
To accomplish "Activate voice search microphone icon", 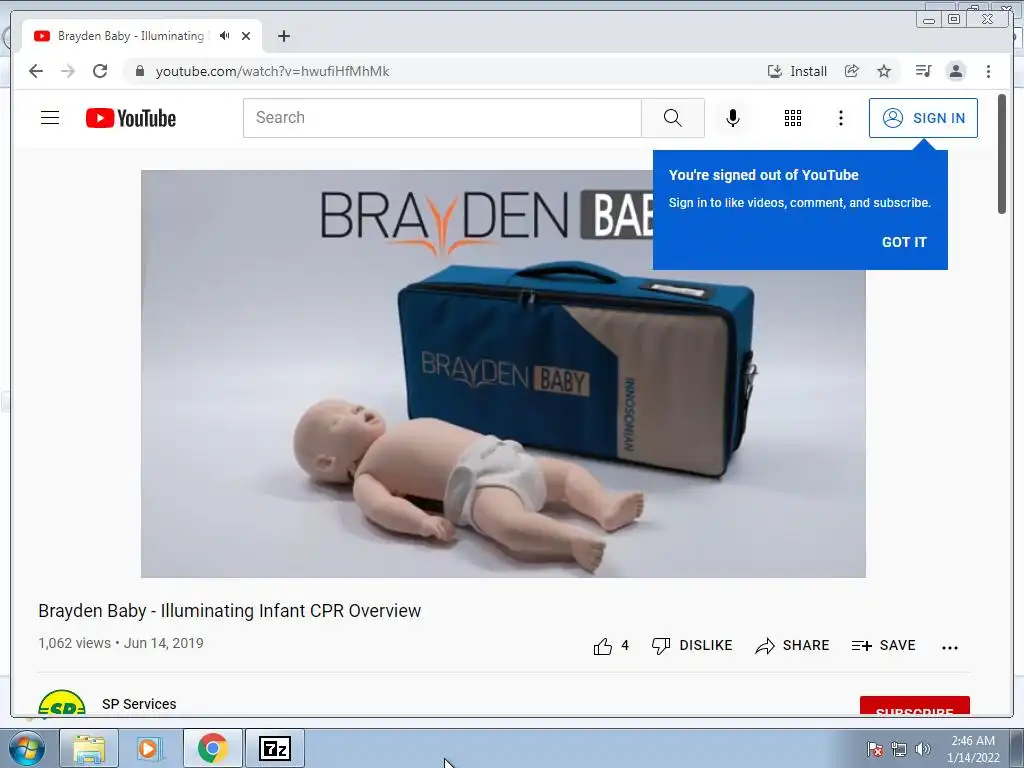I will coord(733,118).
